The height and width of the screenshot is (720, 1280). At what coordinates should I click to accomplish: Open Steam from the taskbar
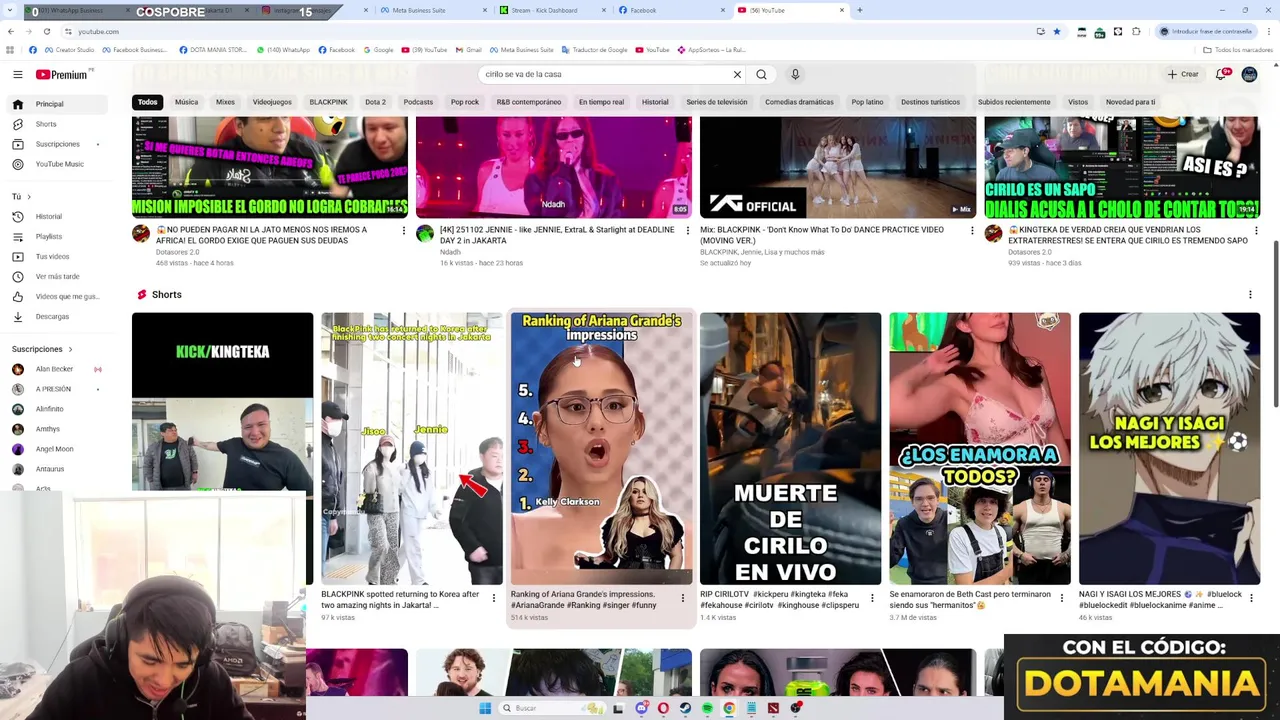click(685, 708)
